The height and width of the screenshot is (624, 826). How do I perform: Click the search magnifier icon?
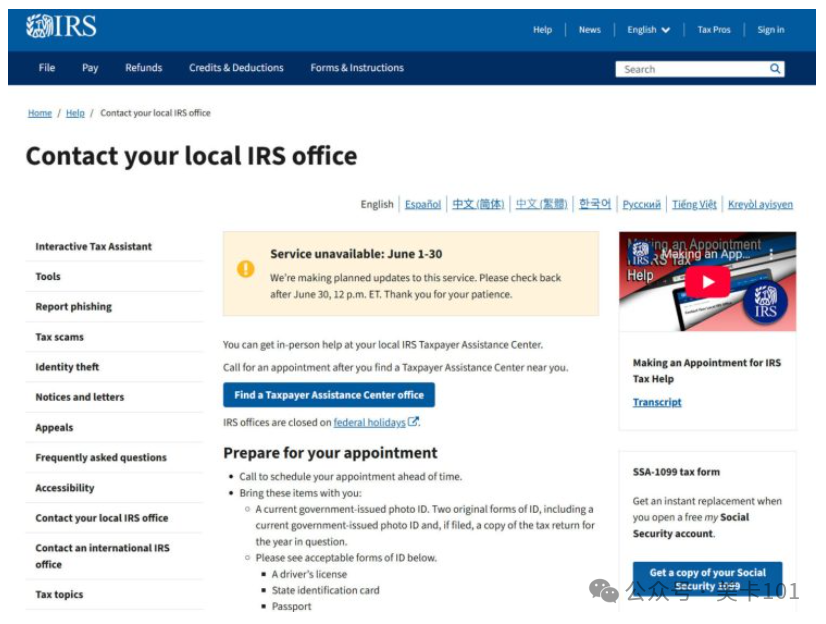pos(774,68)
